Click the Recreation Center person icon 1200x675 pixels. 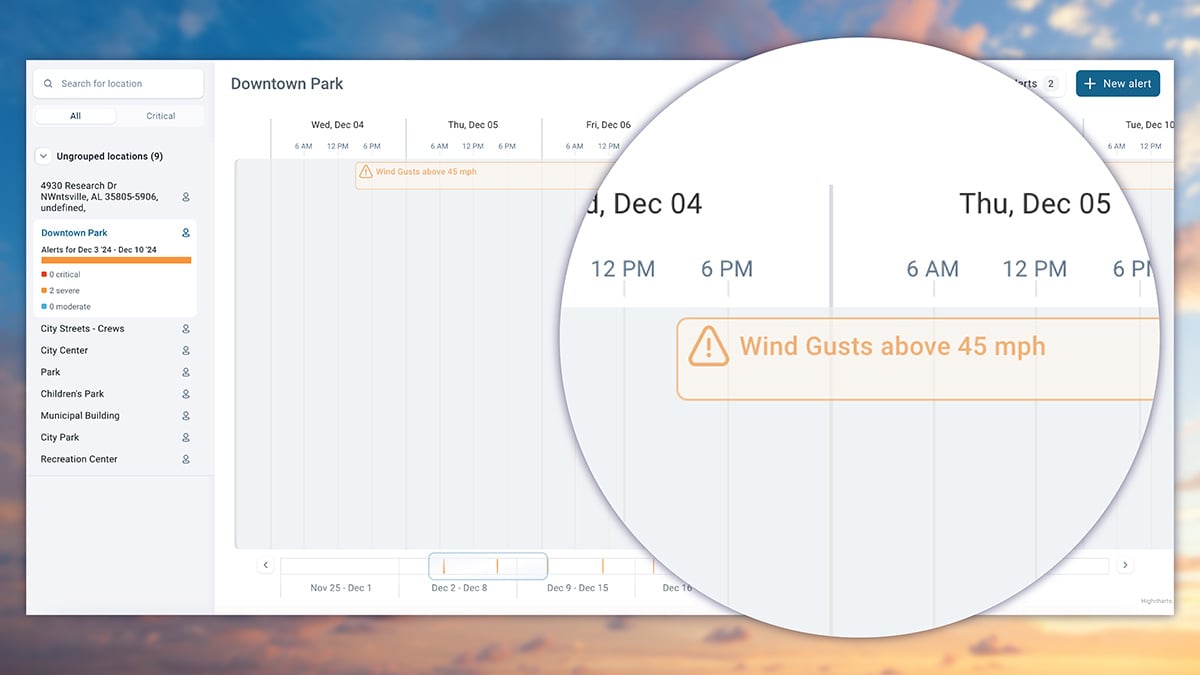tap(186, 460)
